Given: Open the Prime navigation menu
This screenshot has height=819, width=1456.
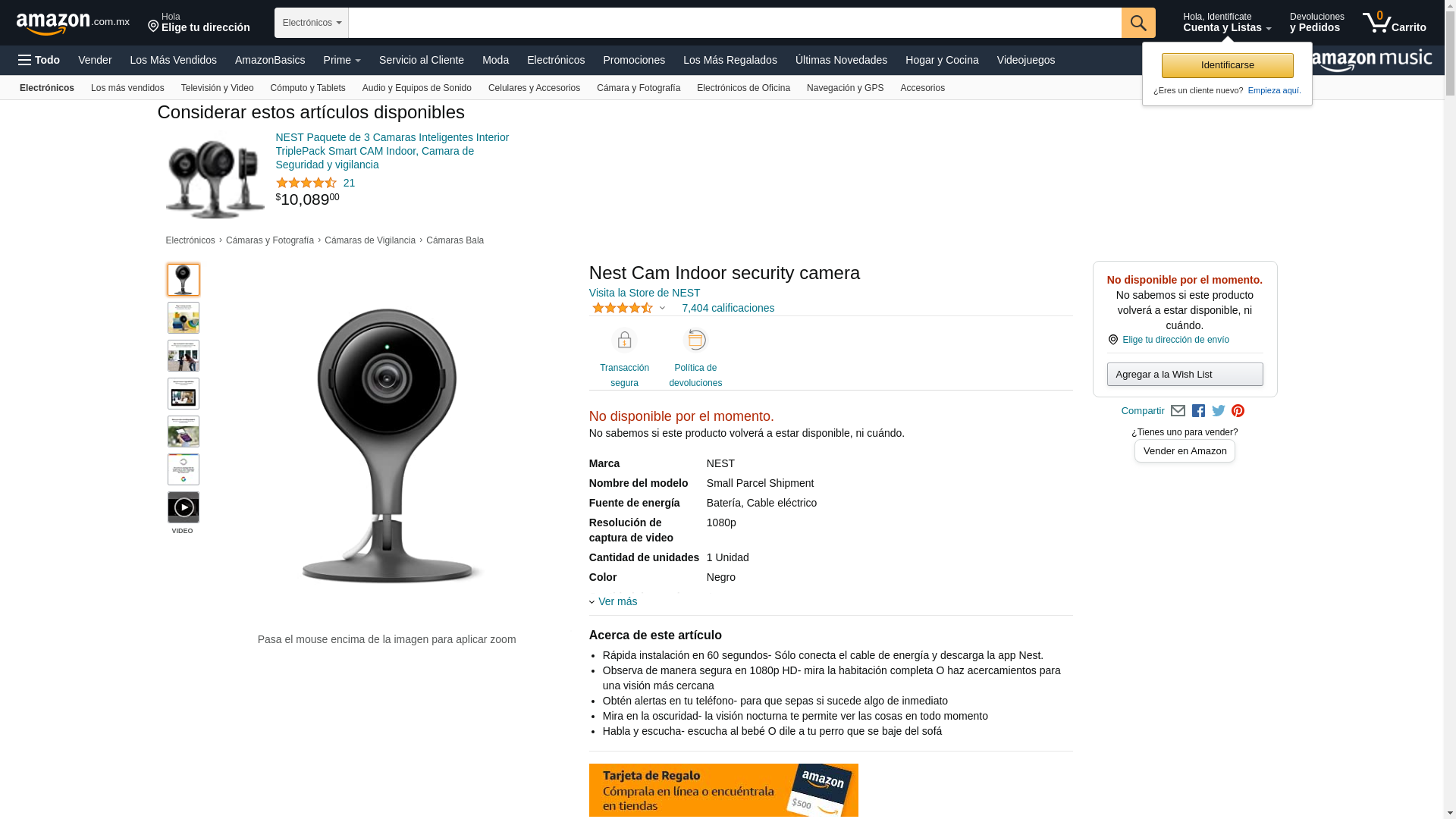Looking at the screenshot, I should [x=342, y=60].
